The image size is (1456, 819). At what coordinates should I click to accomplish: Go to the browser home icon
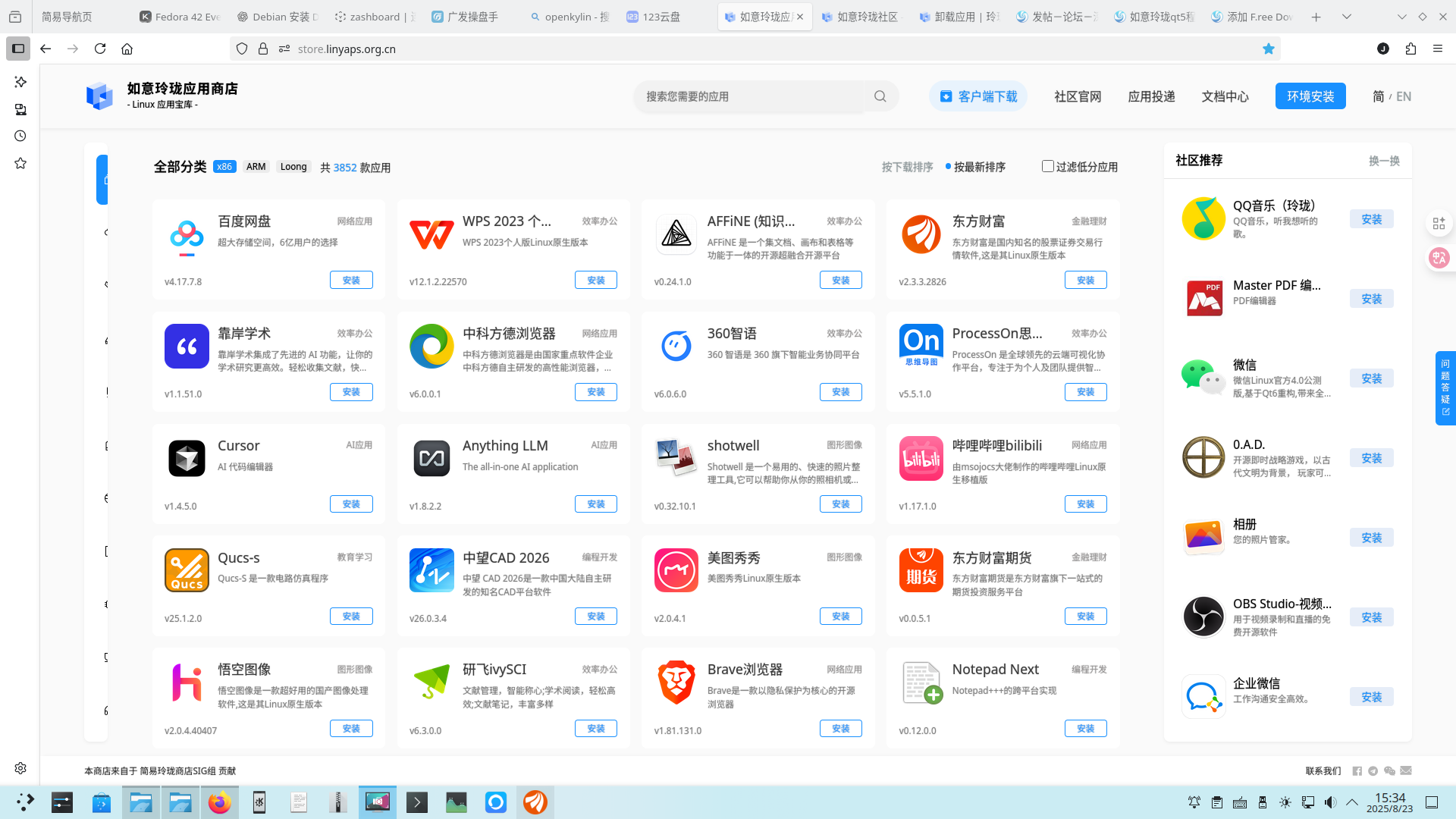pos(127,49)
